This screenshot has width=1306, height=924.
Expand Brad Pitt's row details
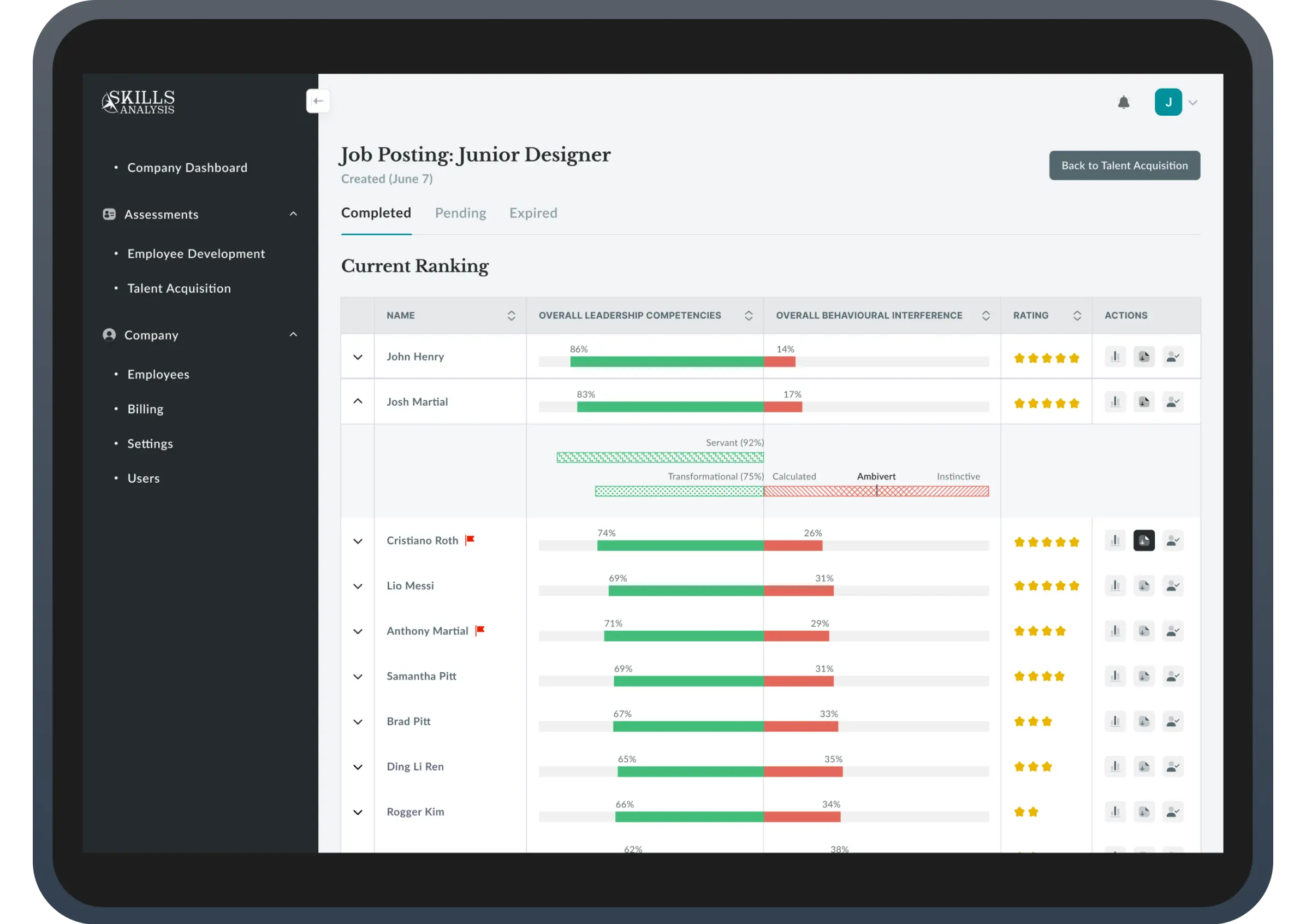tap(358, 721)
